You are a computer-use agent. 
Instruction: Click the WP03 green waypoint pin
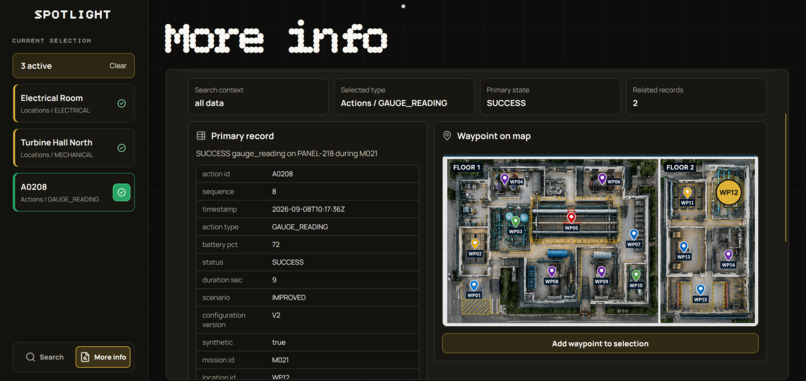516,221
